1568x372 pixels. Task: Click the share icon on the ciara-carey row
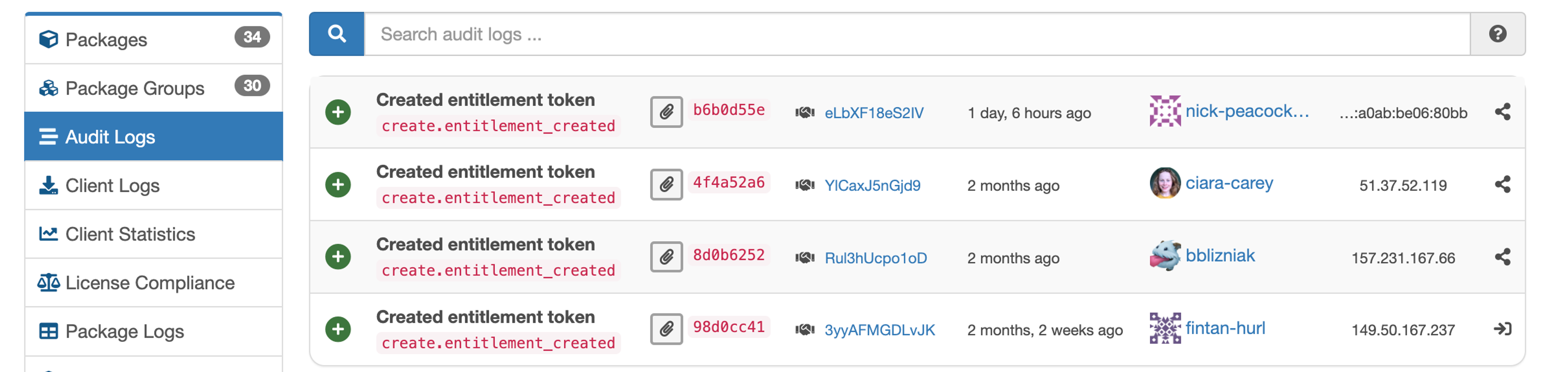(1503, 184)
